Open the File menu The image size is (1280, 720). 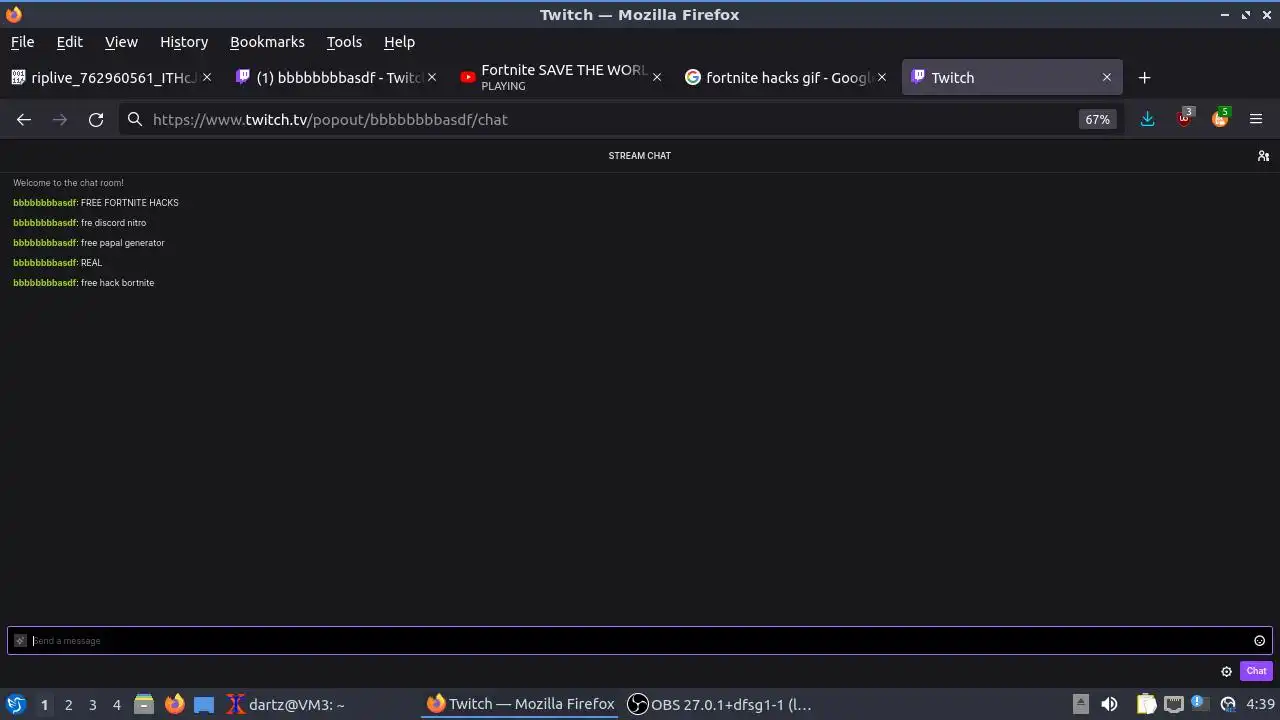22,42
